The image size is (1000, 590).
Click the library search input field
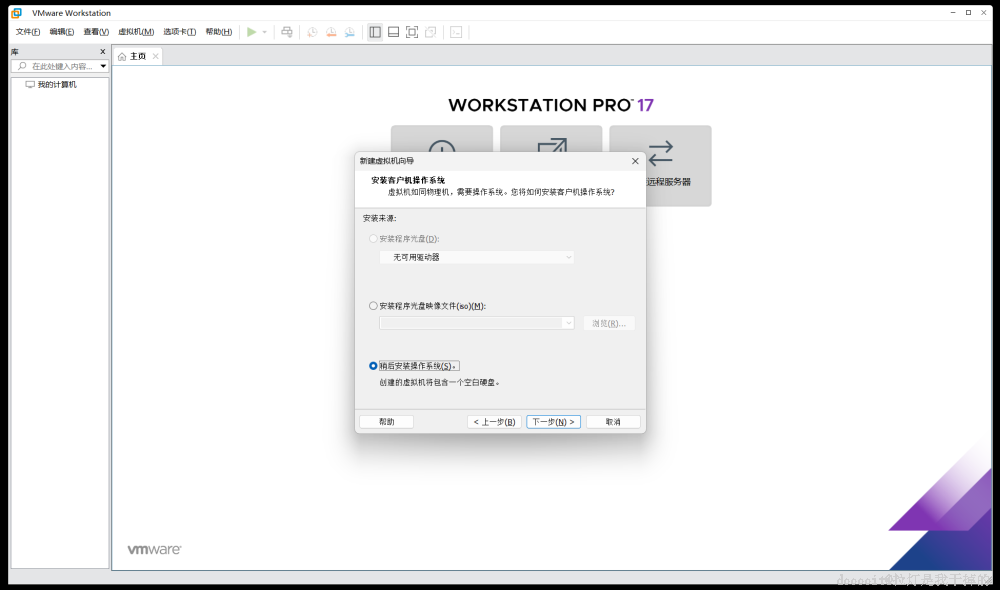[62, 66]
